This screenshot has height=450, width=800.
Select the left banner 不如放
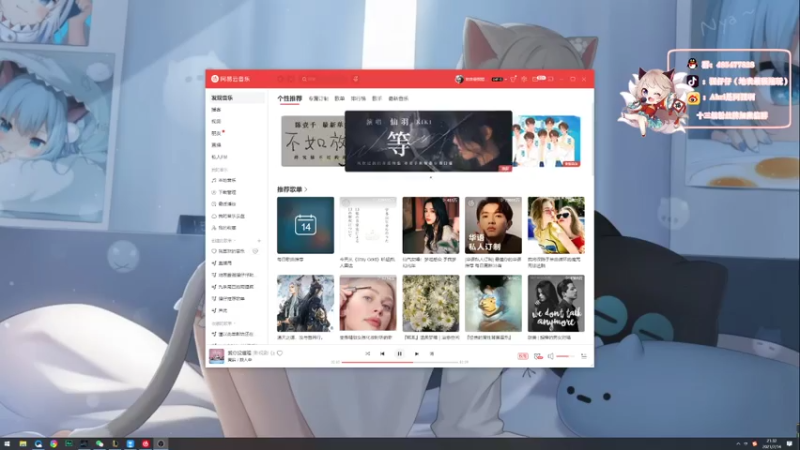coord(313,141)
